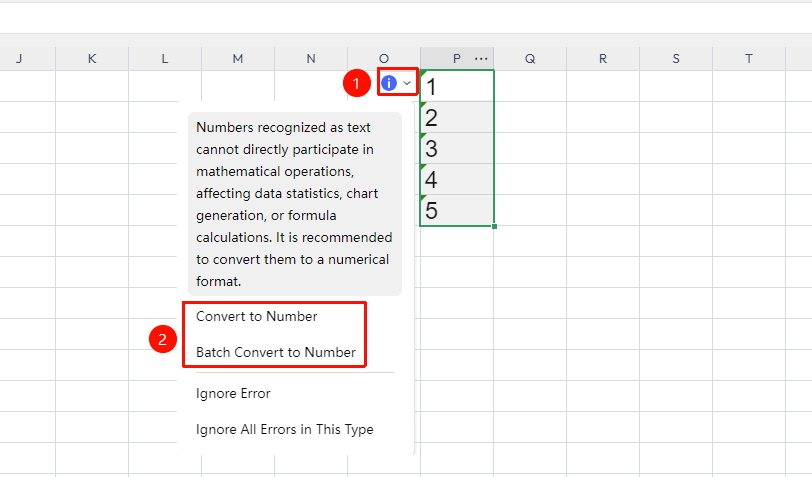Select column Q header
The width and height of the screenshot is (812, 477).
(x=530, y=59)
